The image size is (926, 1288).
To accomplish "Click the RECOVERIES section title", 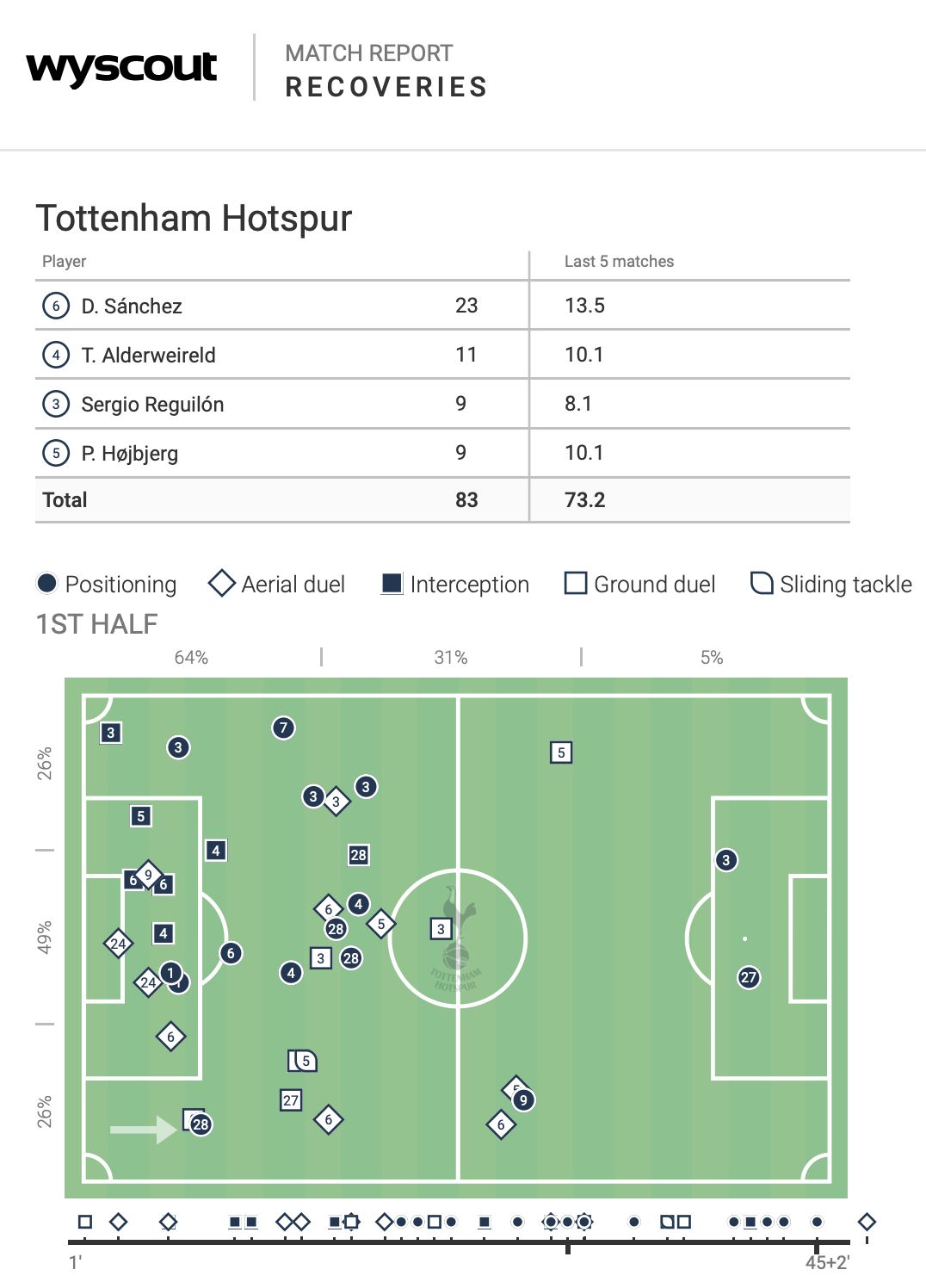I will point(386,87).
